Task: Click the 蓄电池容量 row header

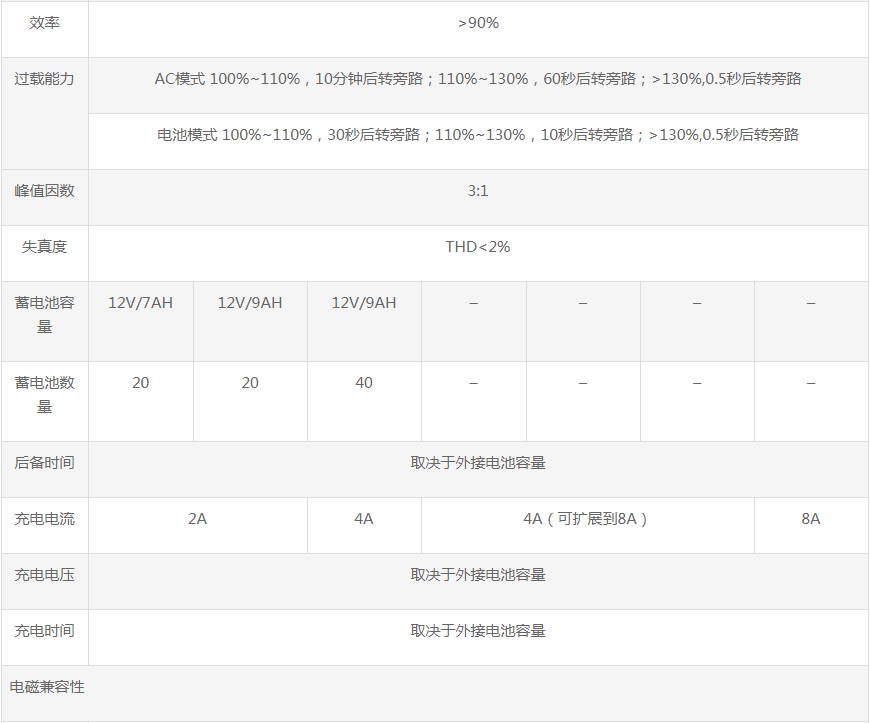Action: 44,314
